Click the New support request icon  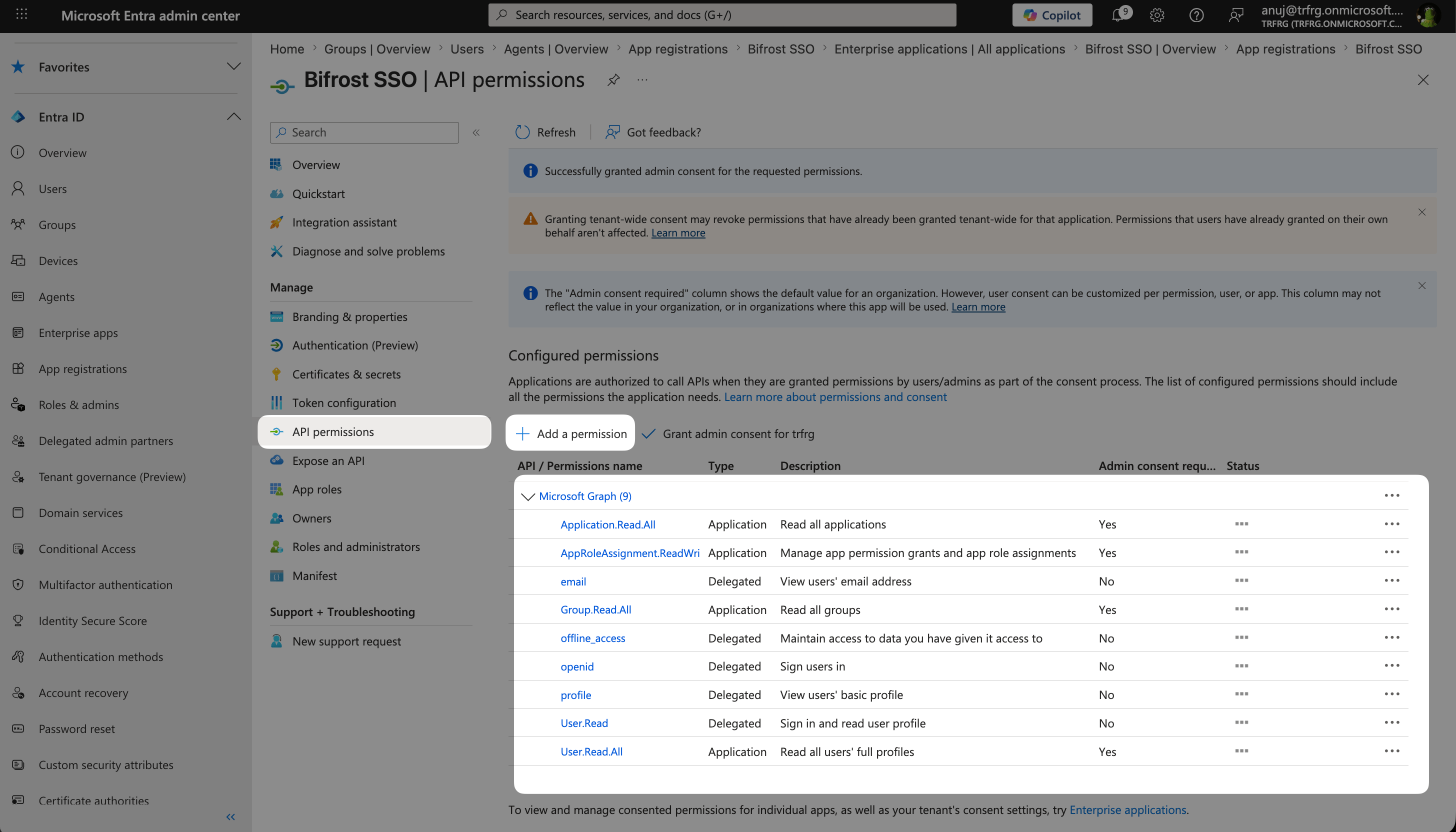(276, 641)
